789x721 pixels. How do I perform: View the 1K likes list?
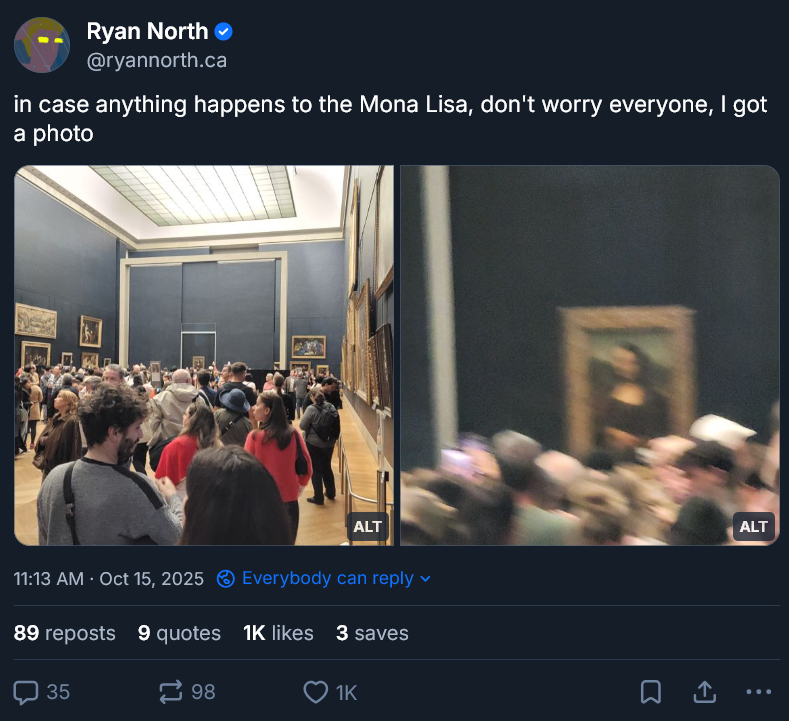(278, 633)
